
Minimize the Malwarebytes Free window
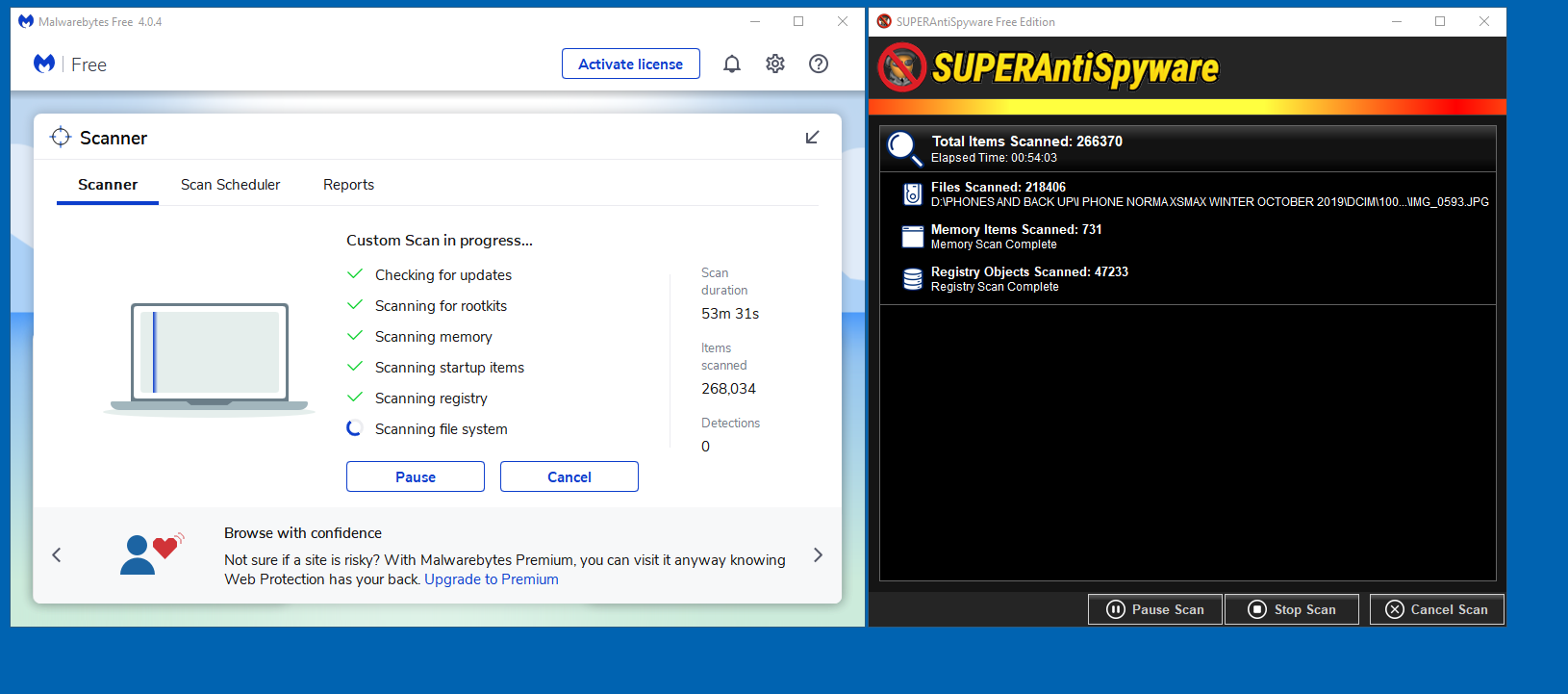pyautogui.click(x=755, y=21)
